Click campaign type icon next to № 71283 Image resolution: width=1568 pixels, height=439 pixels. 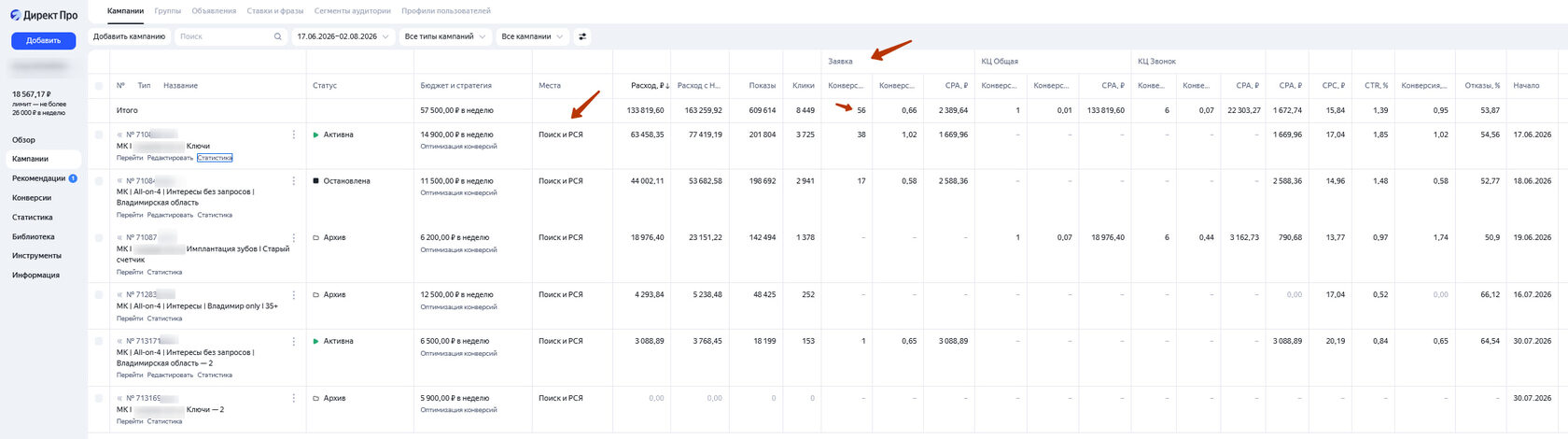[120, 295]
